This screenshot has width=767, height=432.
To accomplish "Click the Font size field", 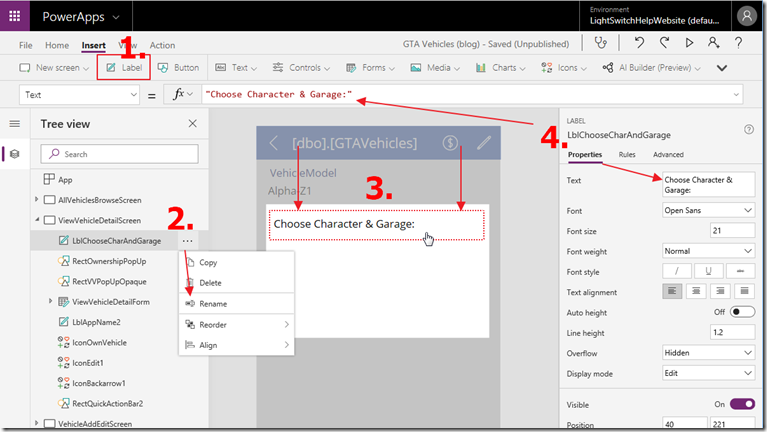I will [732, 230].
